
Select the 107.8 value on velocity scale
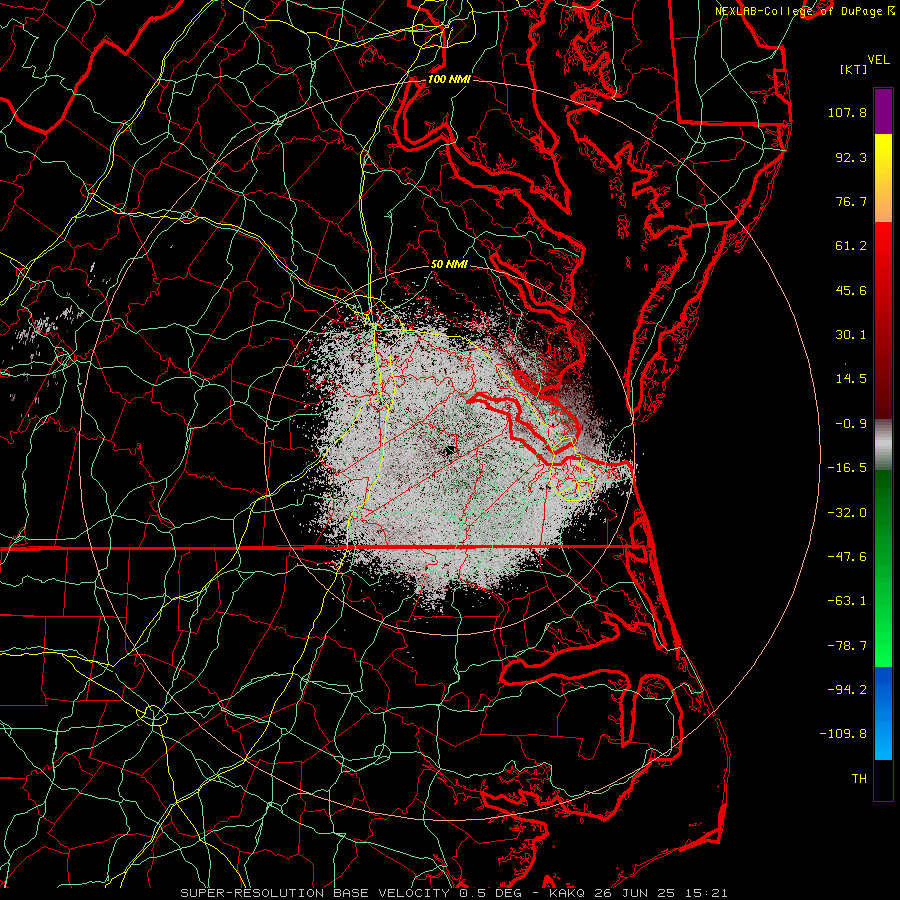click(x=847, y=112)
